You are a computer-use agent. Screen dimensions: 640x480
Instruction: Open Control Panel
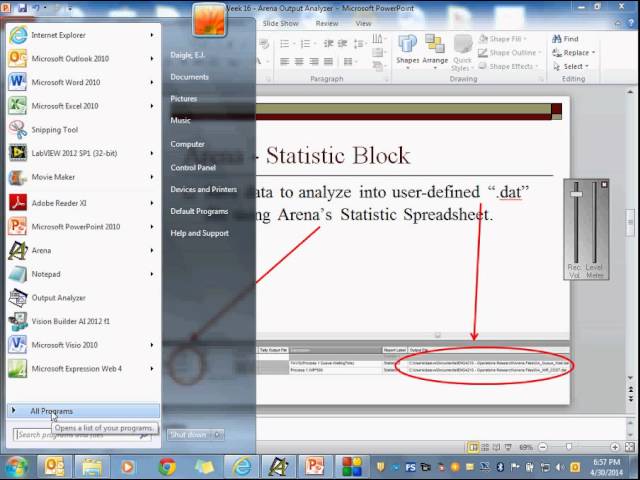coord(193,168)
